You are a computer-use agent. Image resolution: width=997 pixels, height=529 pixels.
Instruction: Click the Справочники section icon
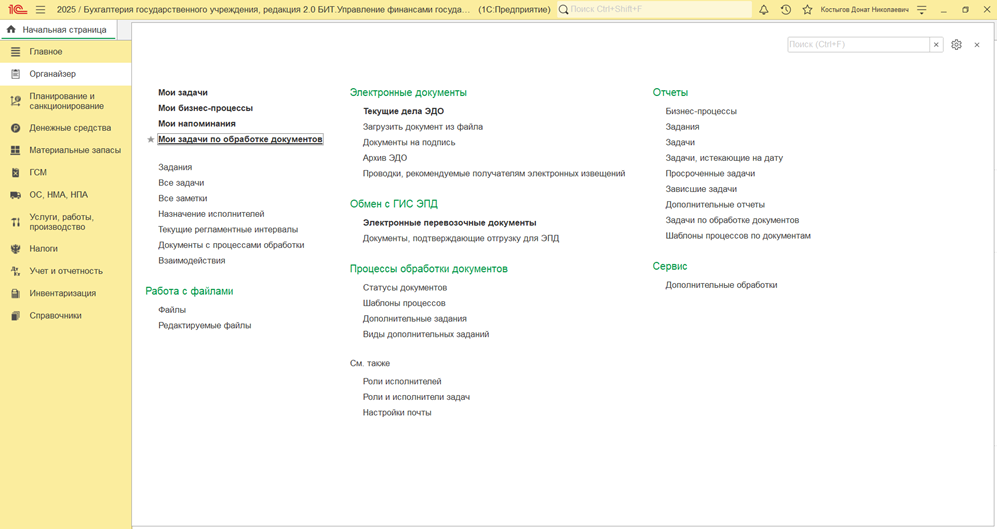pos(16,315)
